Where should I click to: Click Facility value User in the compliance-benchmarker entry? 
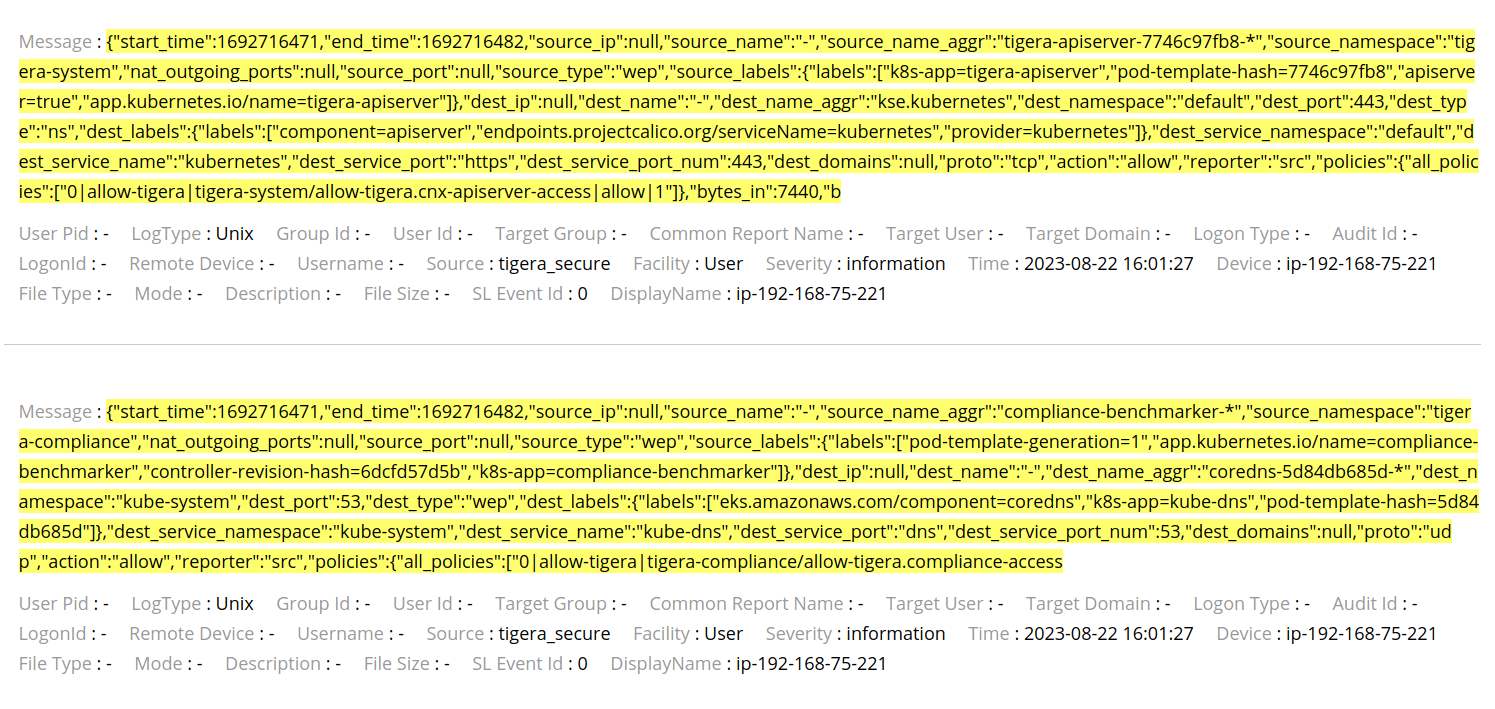click(724, 634)
